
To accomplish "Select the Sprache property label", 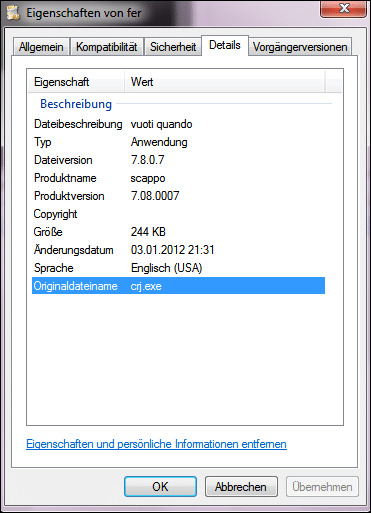I will click(x=54, y=268).
